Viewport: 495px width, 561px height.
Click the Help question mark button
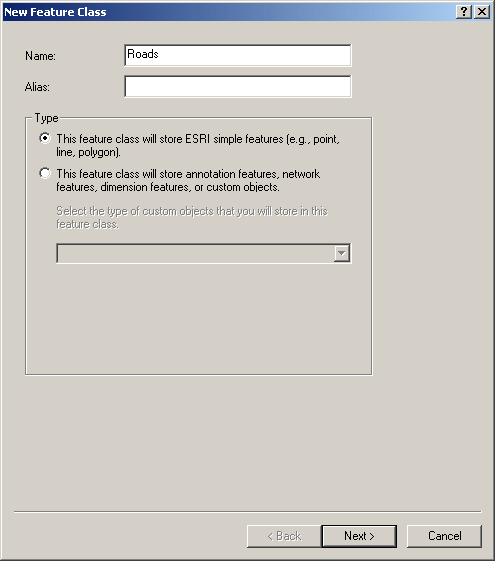pos(464,12)
